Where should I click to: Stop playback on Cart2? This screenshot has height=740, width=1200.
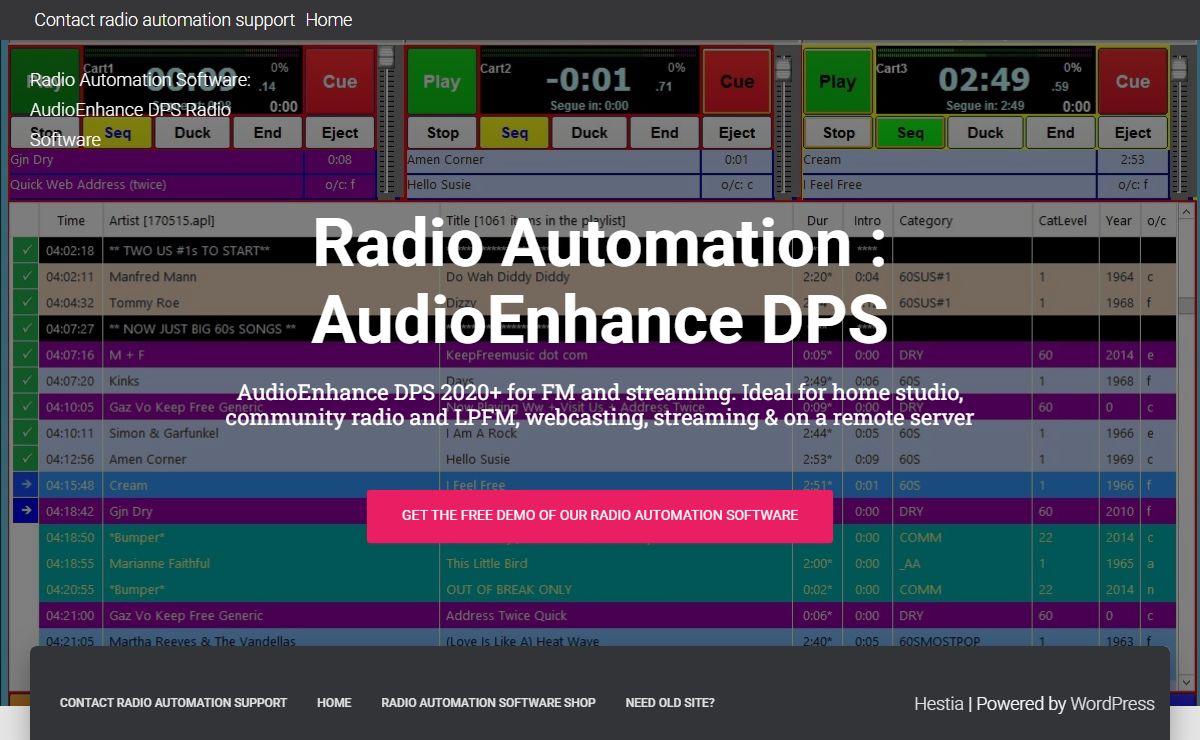443,132
